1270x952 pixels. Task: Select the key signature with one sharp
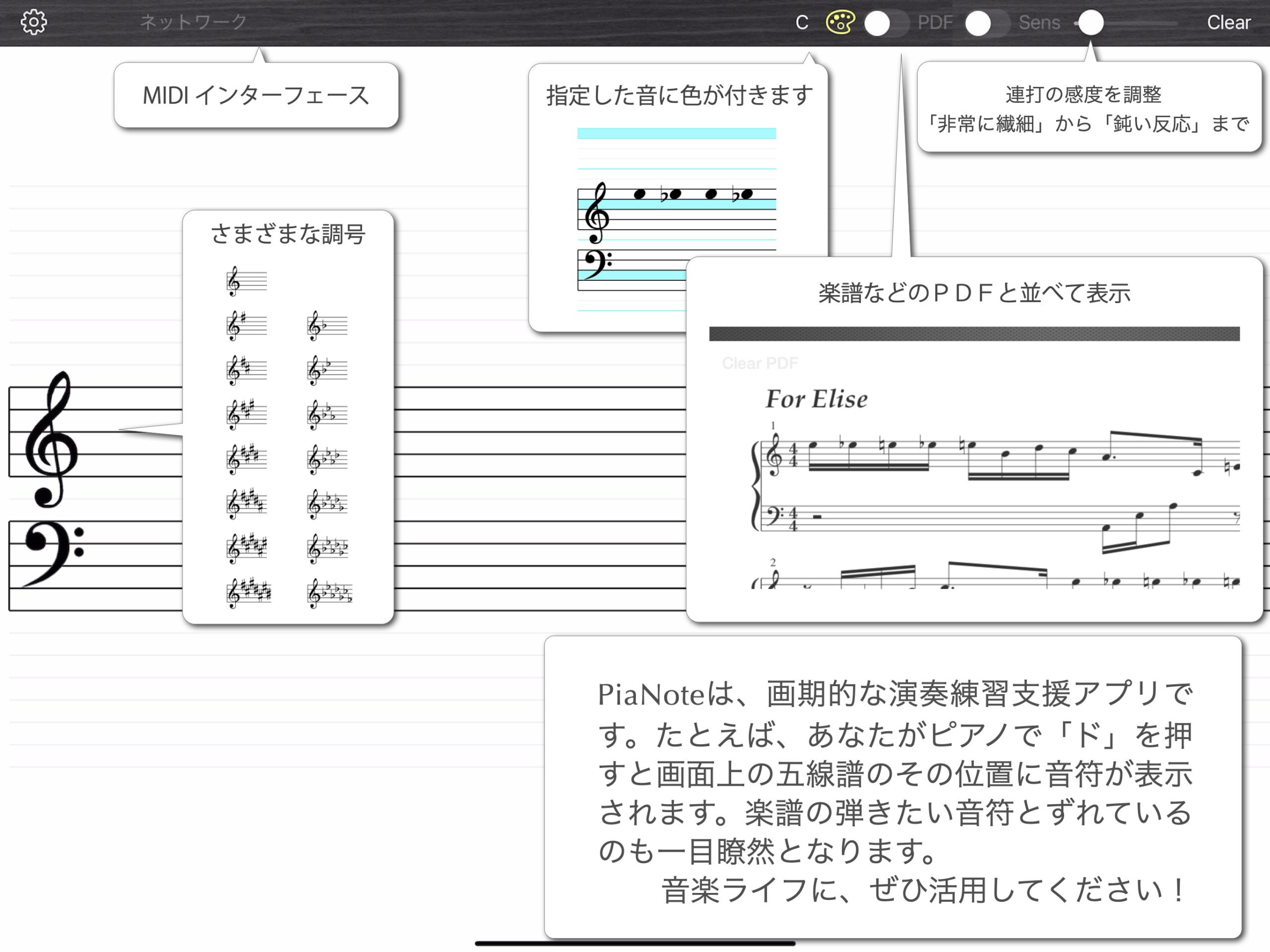pos(246,326)
